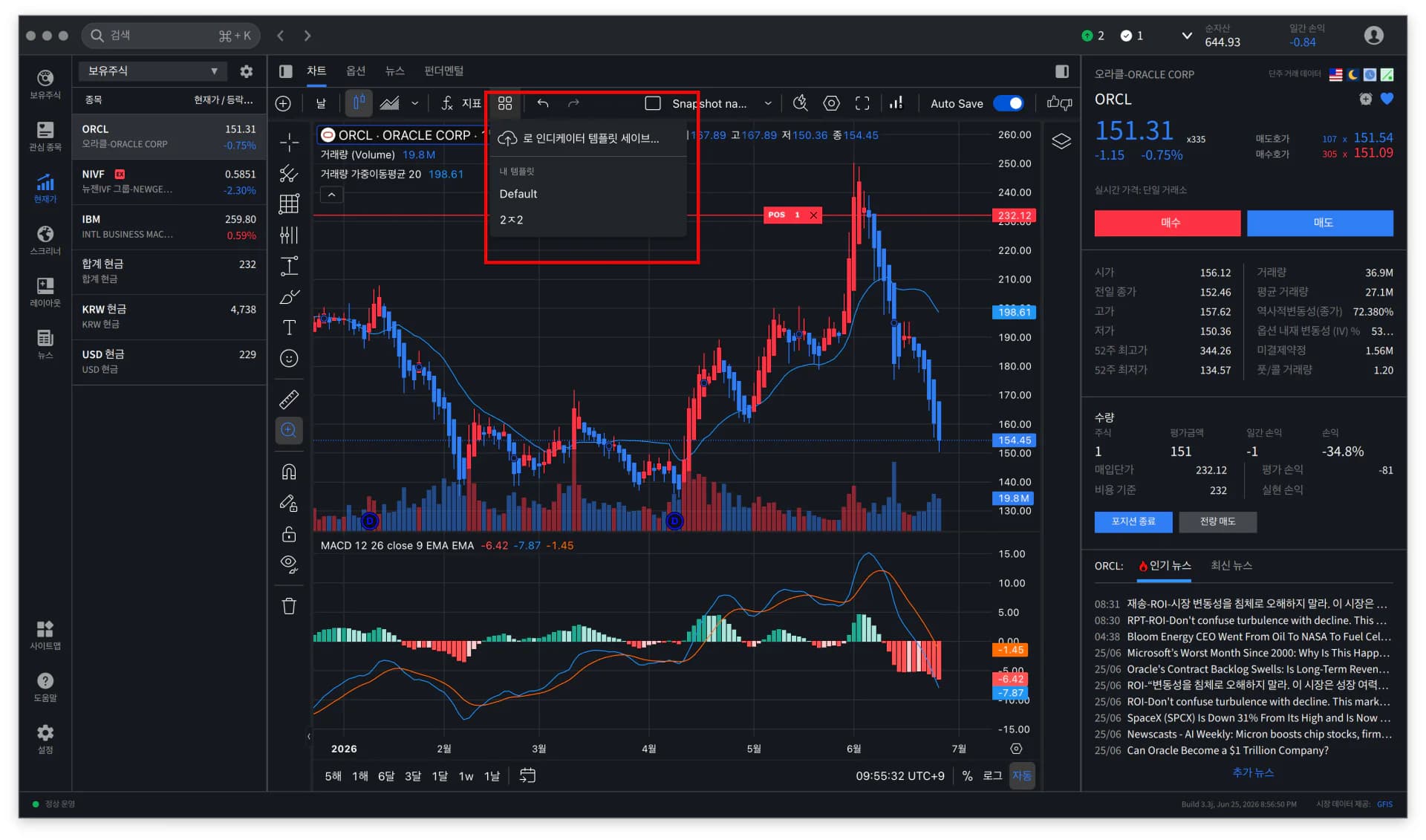This screenshot has height=840, width=1426.
Task: Delete drawings with the trash icon
Action: coord(289,606)
